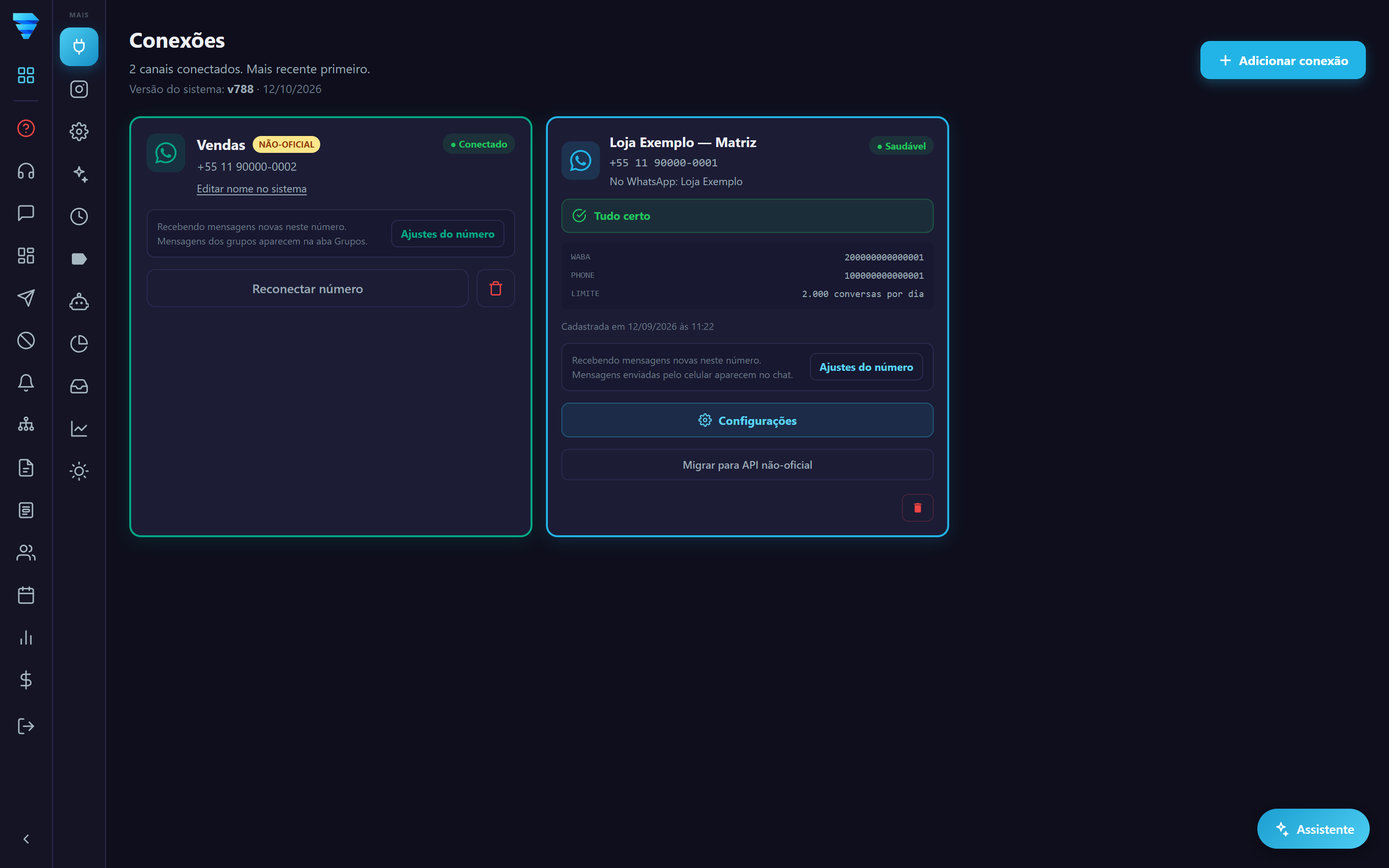Open the robot bot icon

79,301
